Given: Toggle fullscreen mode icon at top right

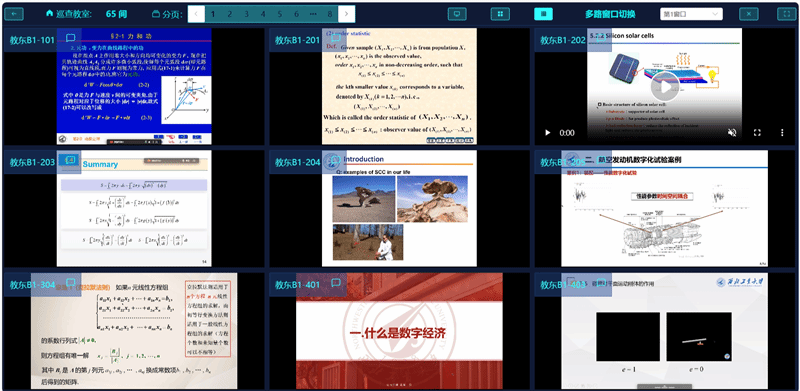Looking at the screenshot, I should [786, 14].
